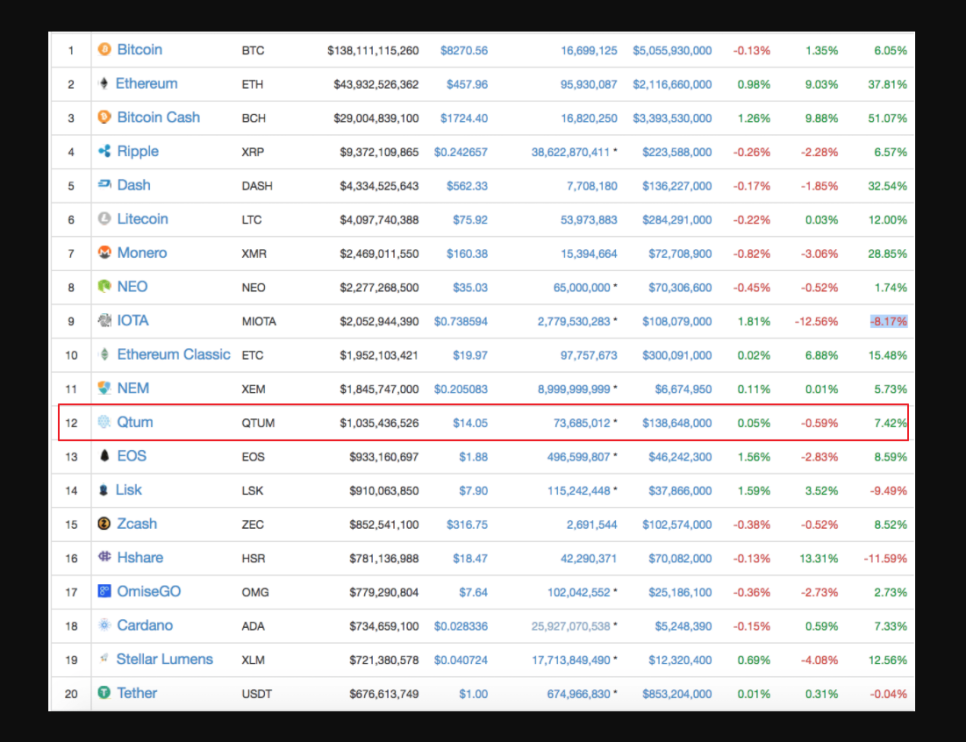Viewport: 966px width, 742px height.
Task: Click the NEM shield logo icon
Action: point(105,388)
